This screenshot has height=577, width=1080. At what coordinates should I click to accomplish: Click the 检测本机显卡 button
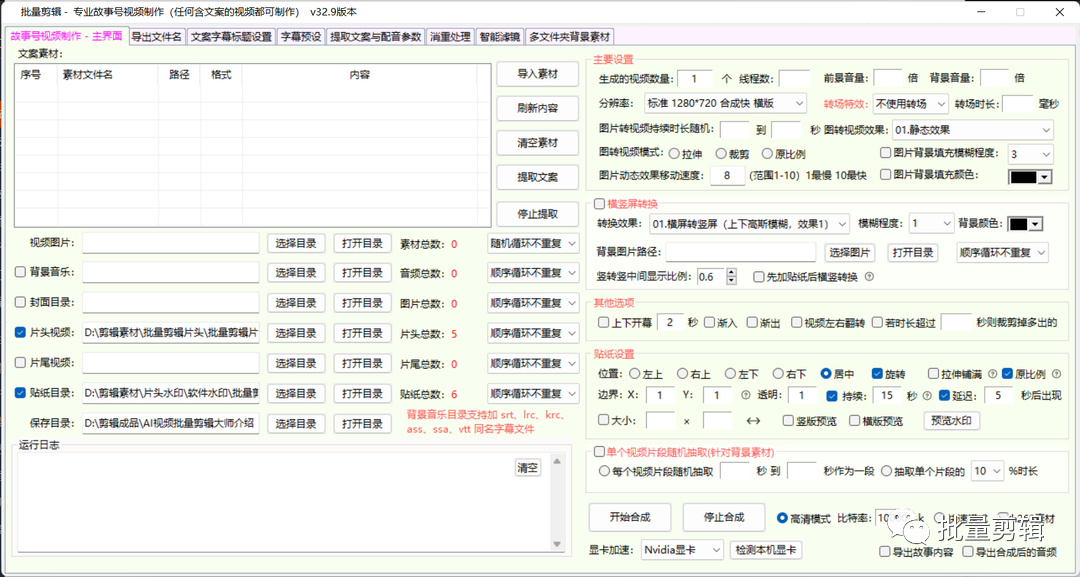tap(766, 549)
